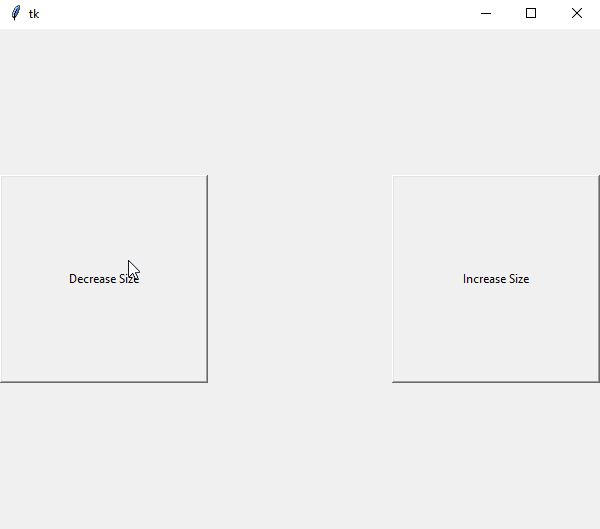This screenshot has height=529, width=600.
Task: Maximize the tk window
Action: [531, 13]
